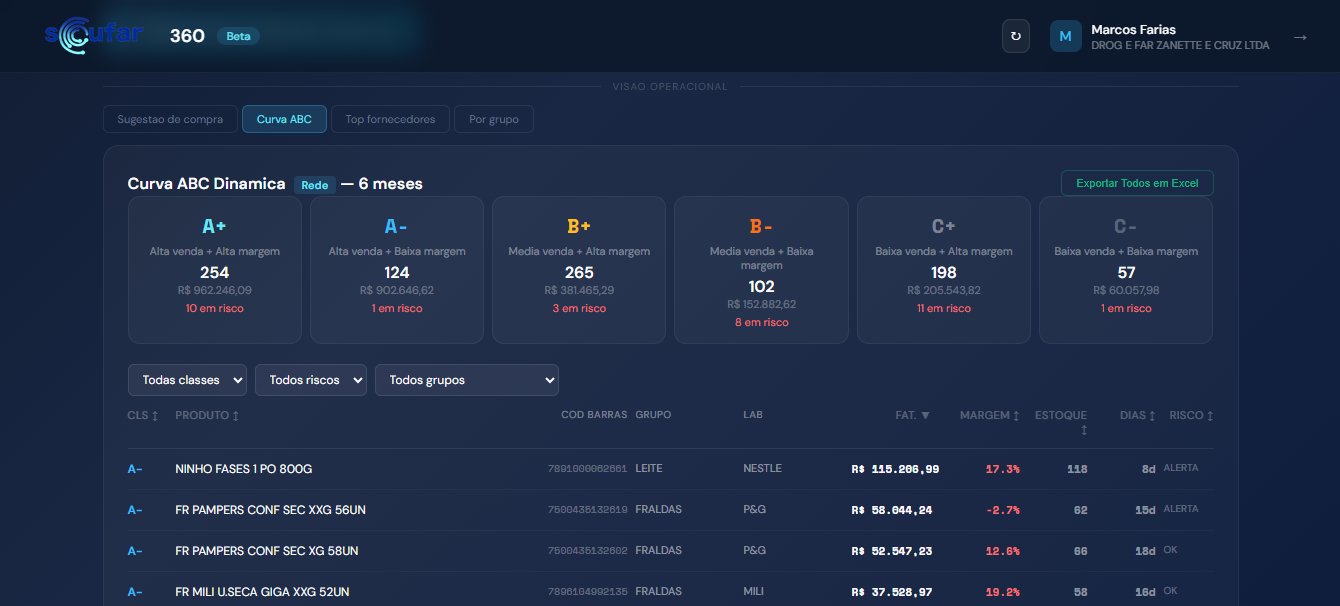Click the LEITE group cell
Image resolution: width=1340 pixels, height=606 pixels.
[649, 468]
